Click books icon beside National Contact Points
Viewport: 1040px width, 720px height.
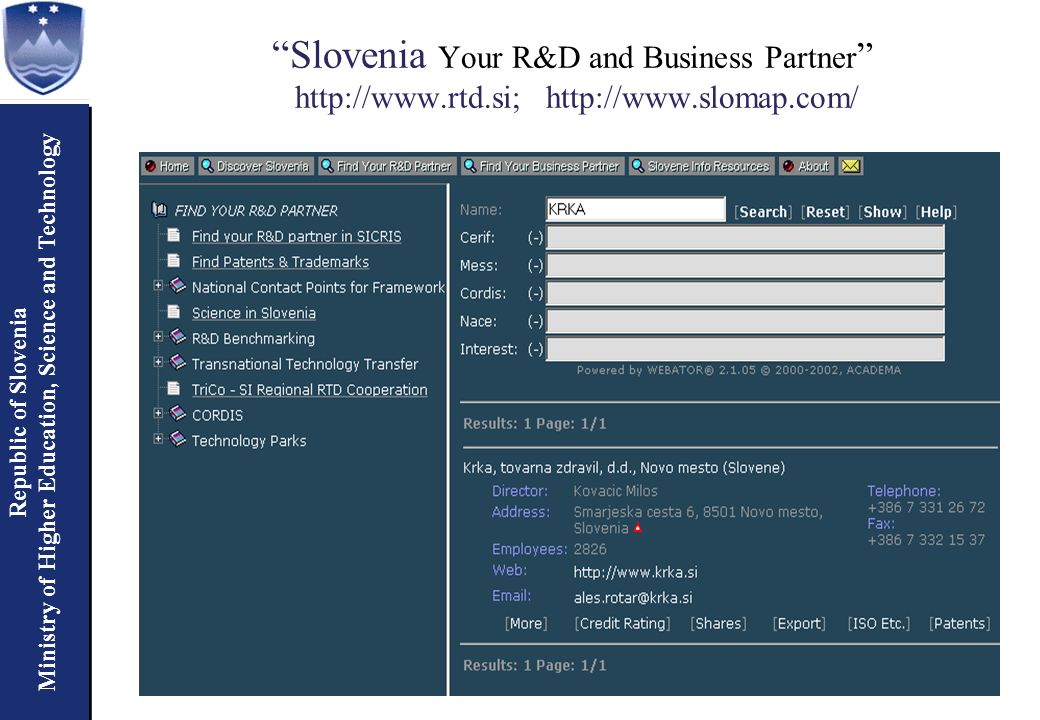click(x=177, y=286)
